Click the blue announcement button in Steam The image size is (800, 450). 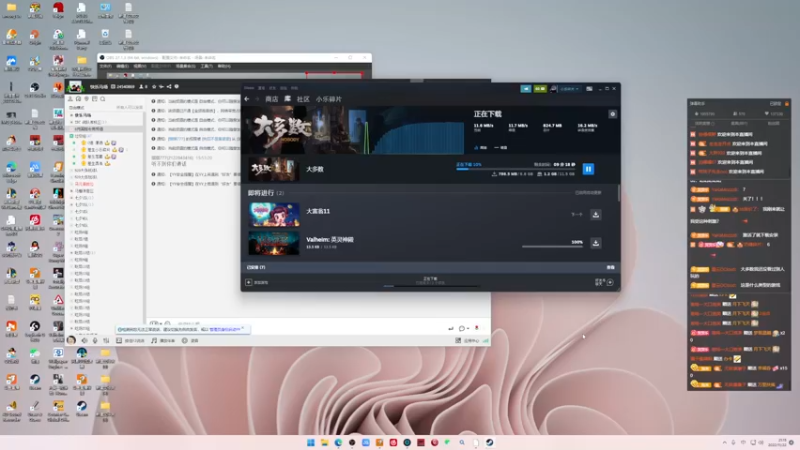coord(526,89)
